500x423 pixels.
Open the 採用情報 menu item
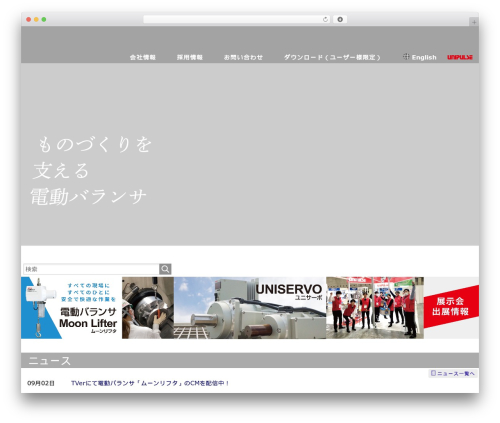click(190, 57)
